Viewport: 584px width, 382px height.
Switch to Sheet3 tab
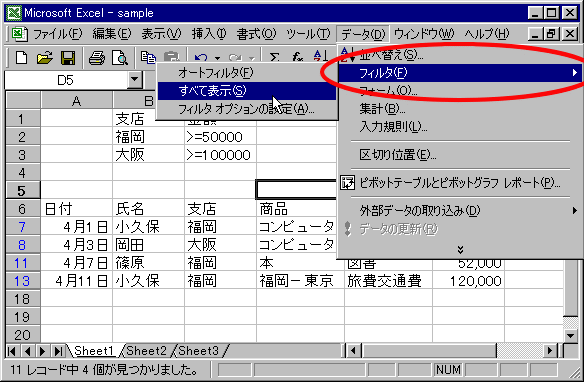pyautogui.click(x=199, y=351)
